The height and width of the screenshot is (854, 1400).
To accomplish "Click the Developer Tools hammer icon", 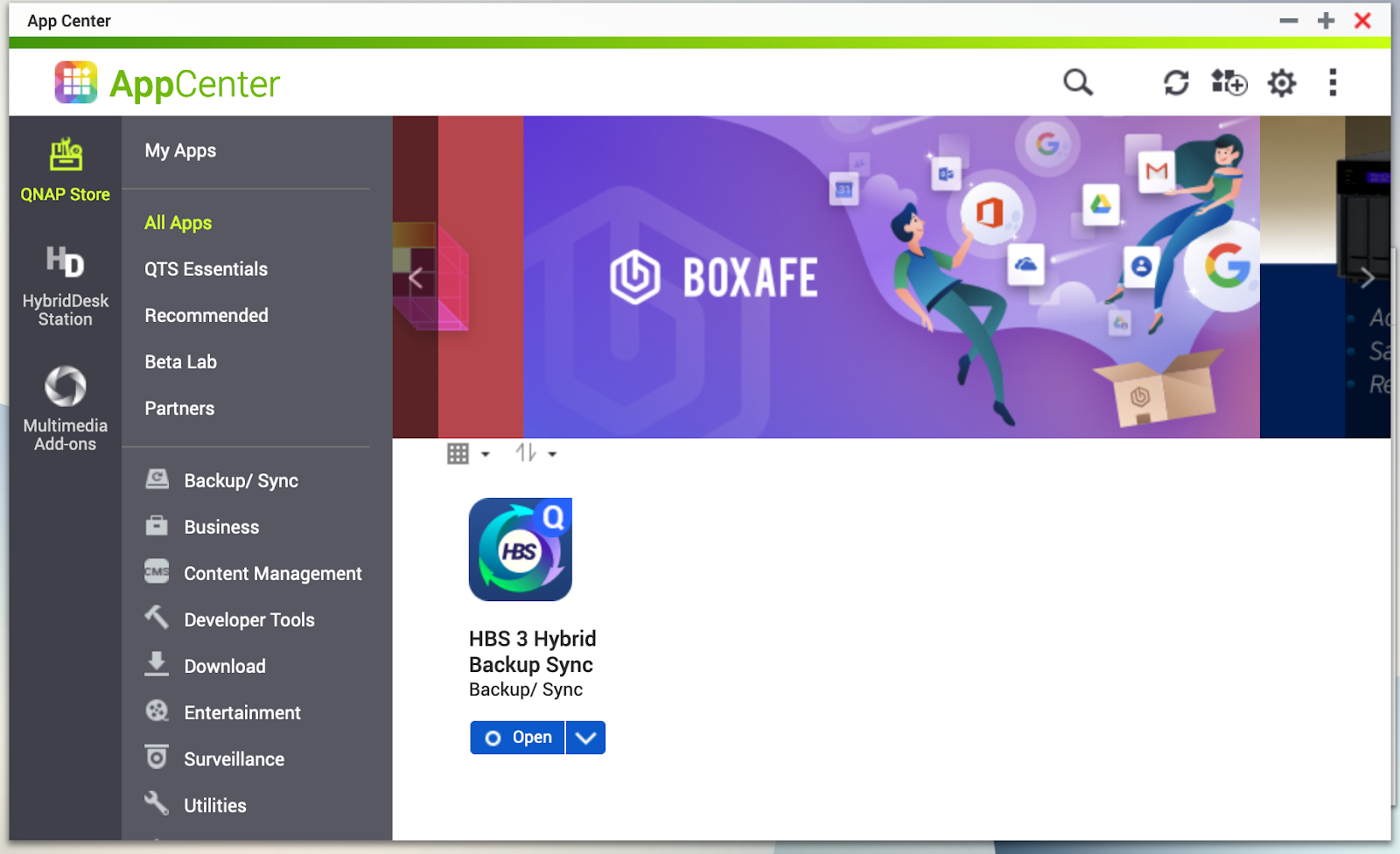I will pyautogui.click(x=157, y=618).
